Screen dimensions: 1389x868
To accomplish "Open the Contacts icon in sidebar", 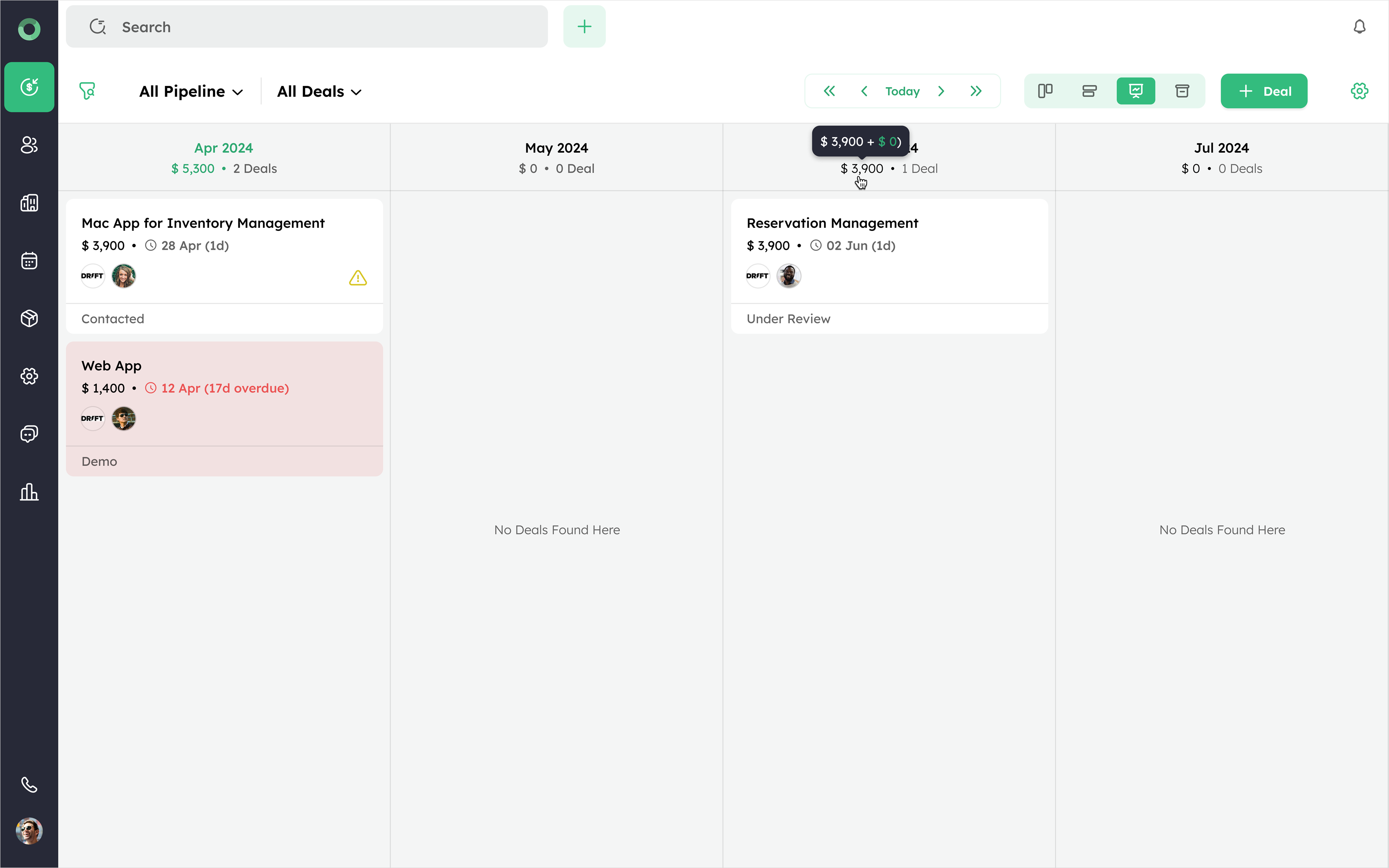I will [x=29, y=145].
